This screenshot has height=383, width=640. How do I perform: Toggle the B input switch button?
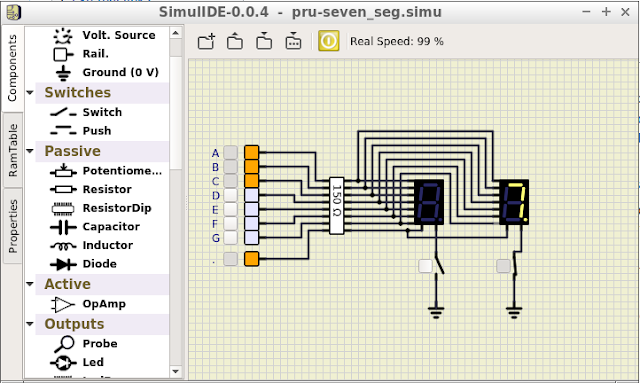(231, 167)
